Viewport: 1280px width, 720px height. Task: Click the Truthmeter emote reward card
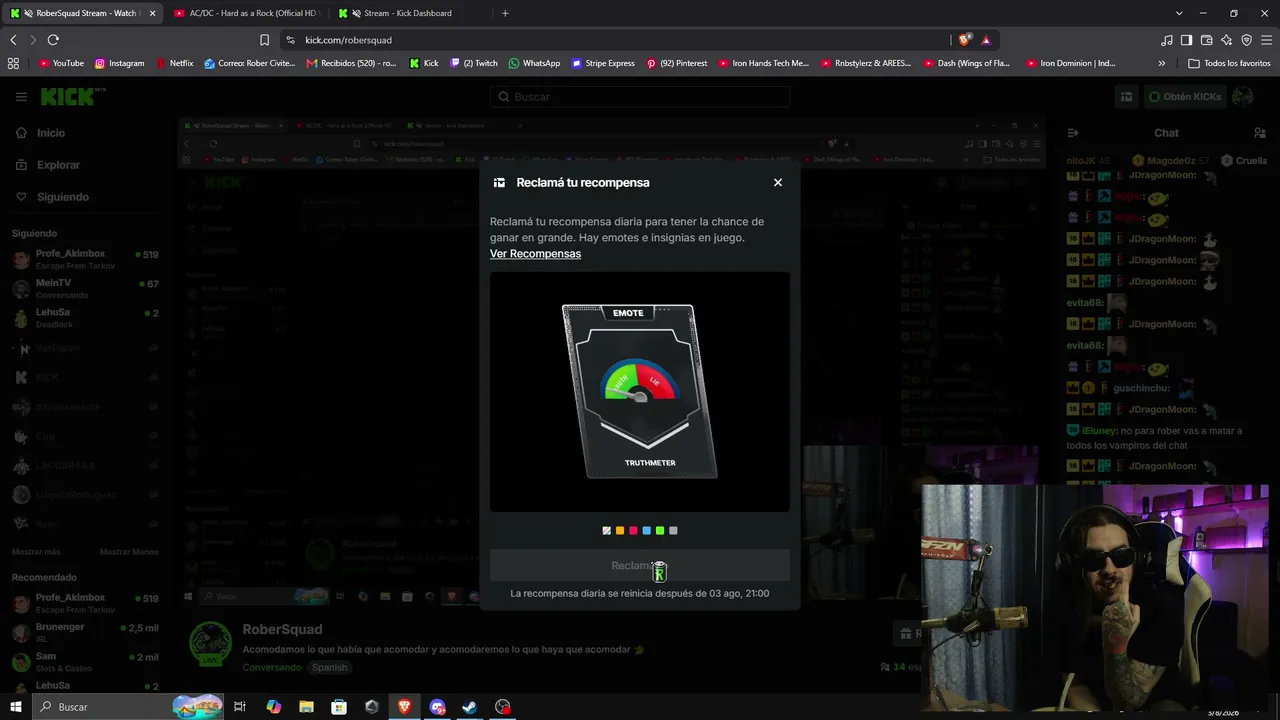click(640, 391)
